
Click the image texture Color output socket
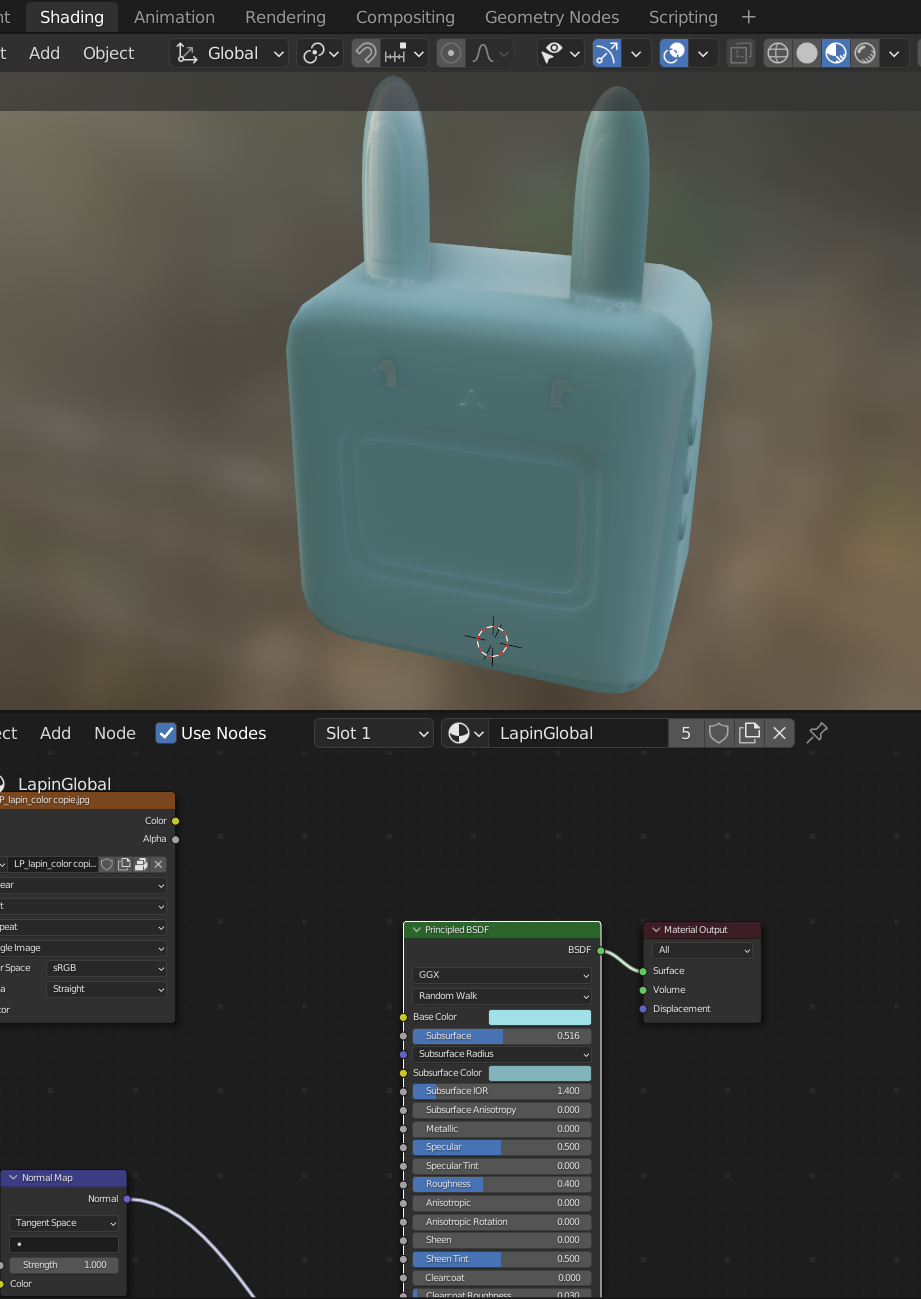(x=175, y=821)
